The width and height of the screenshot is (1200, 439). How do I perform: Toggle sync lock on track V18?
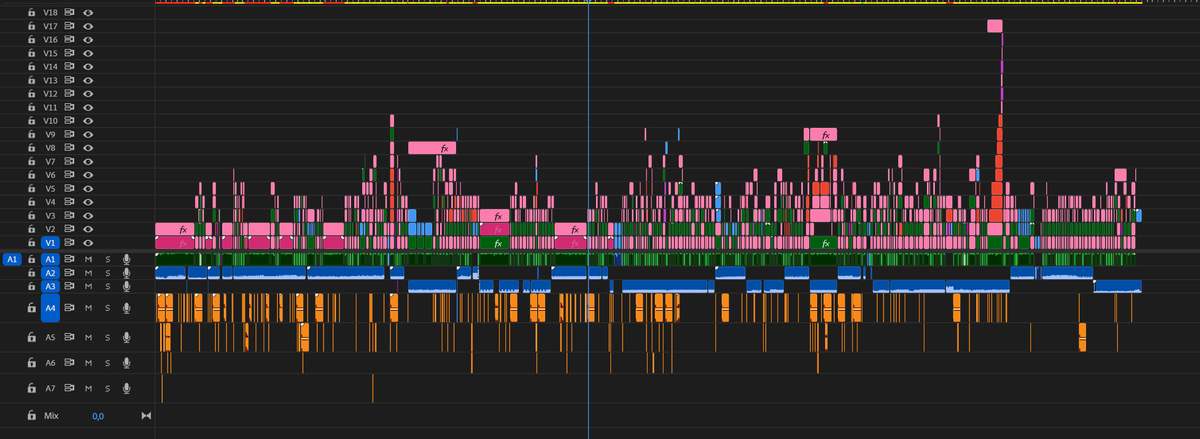click(70, 11)
